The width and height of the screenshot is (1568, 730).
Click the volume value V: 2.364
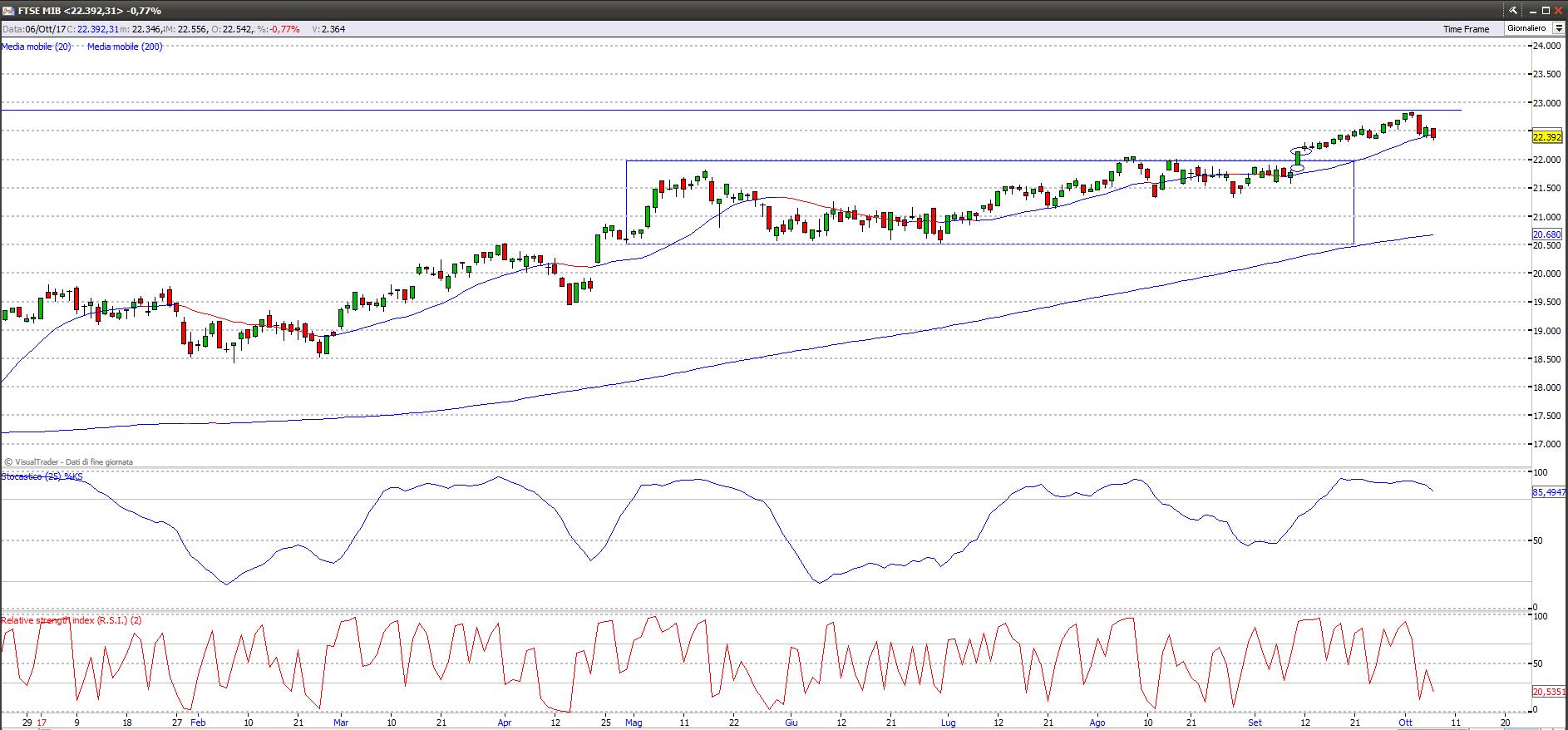click(328, 29)
